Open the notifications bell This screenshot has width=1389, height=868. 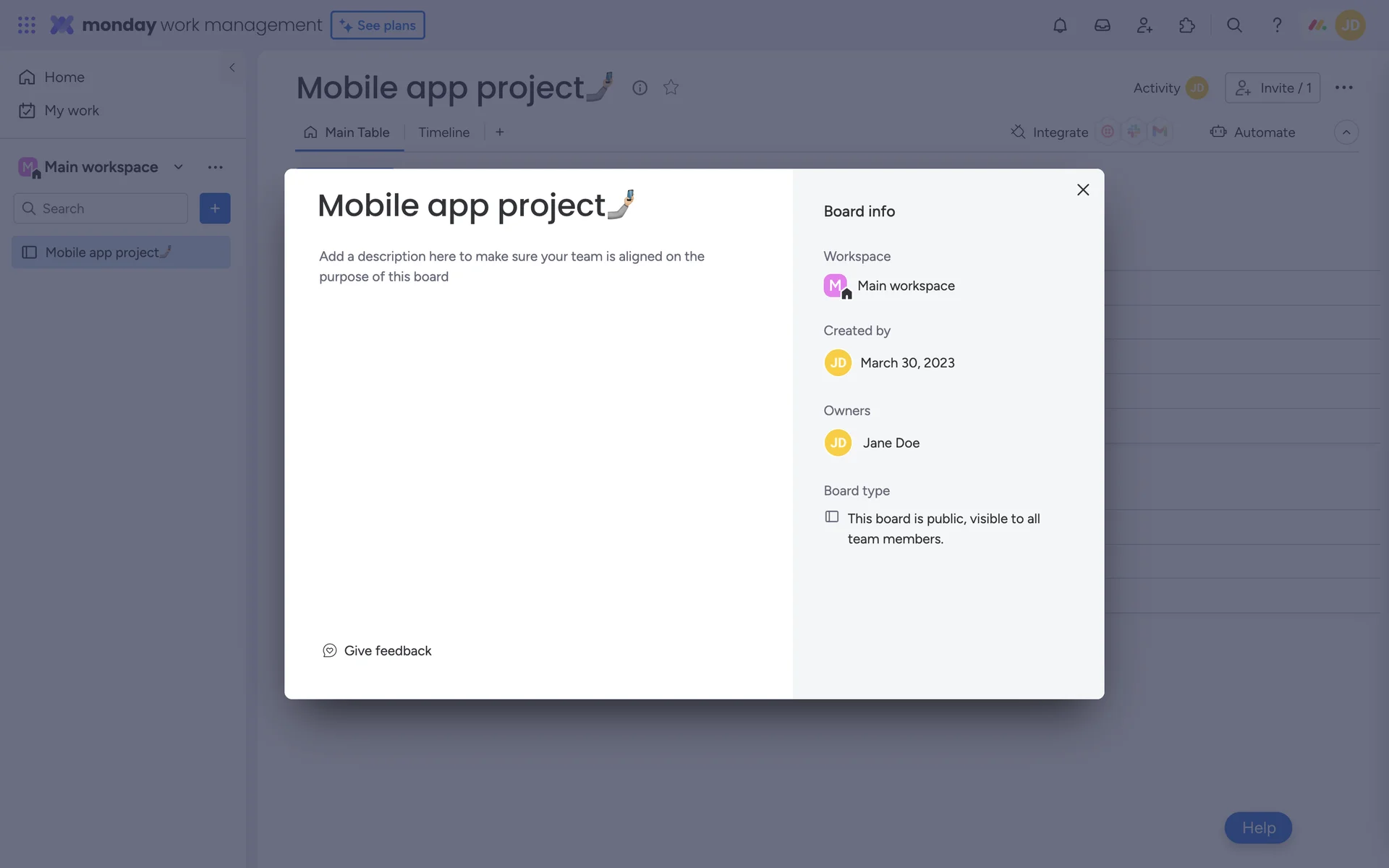[1060, 25]
